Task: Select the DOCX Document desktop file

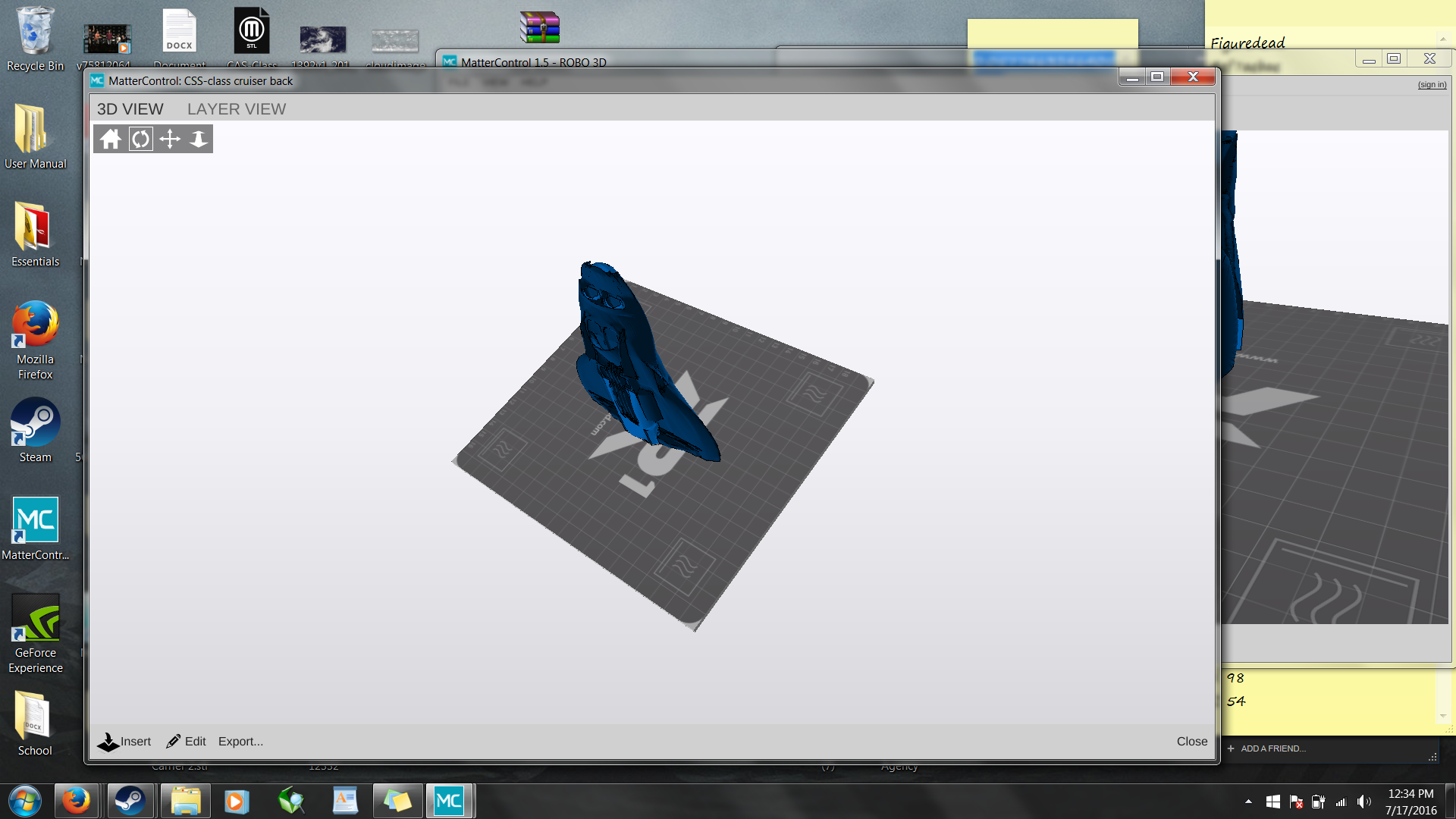Action: 180,38
